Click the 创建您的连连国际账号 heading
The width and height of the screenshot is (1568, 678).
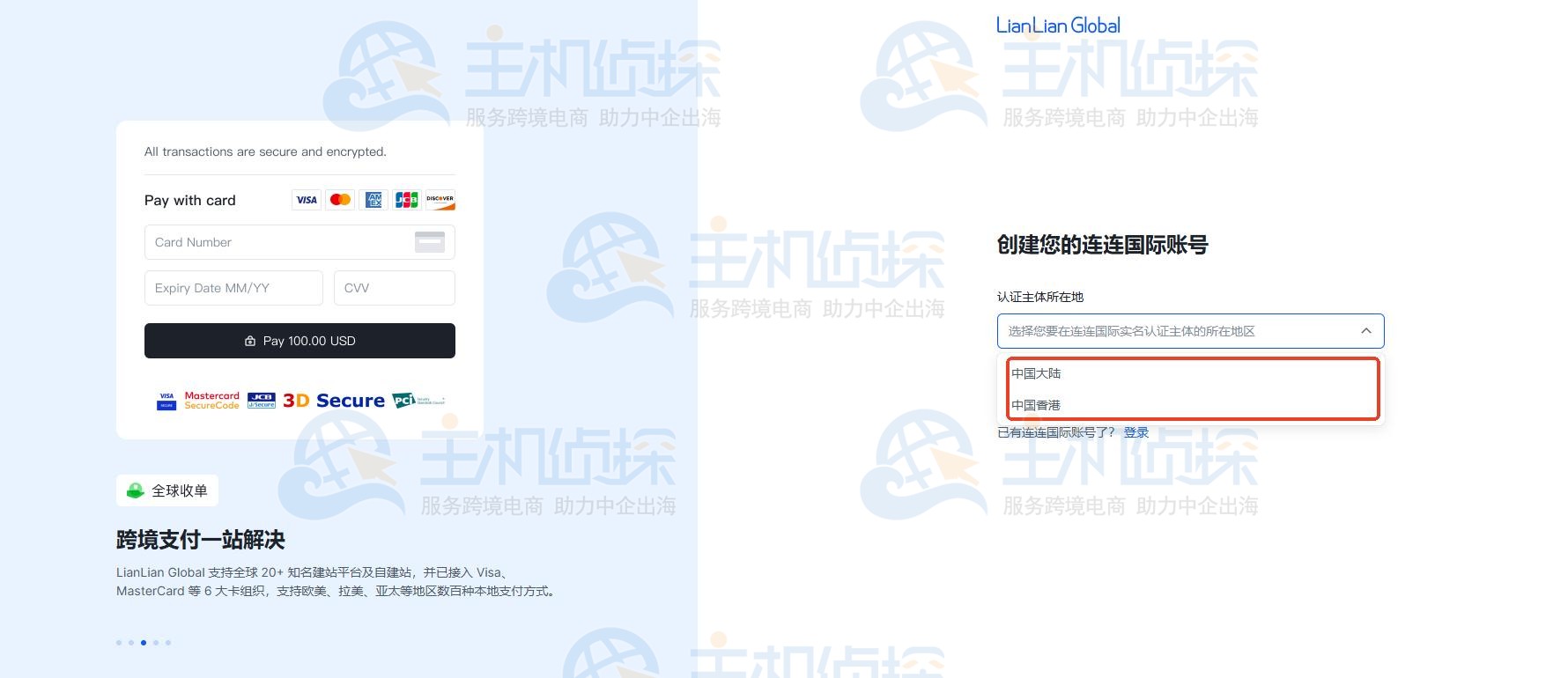coord(1102,245)
